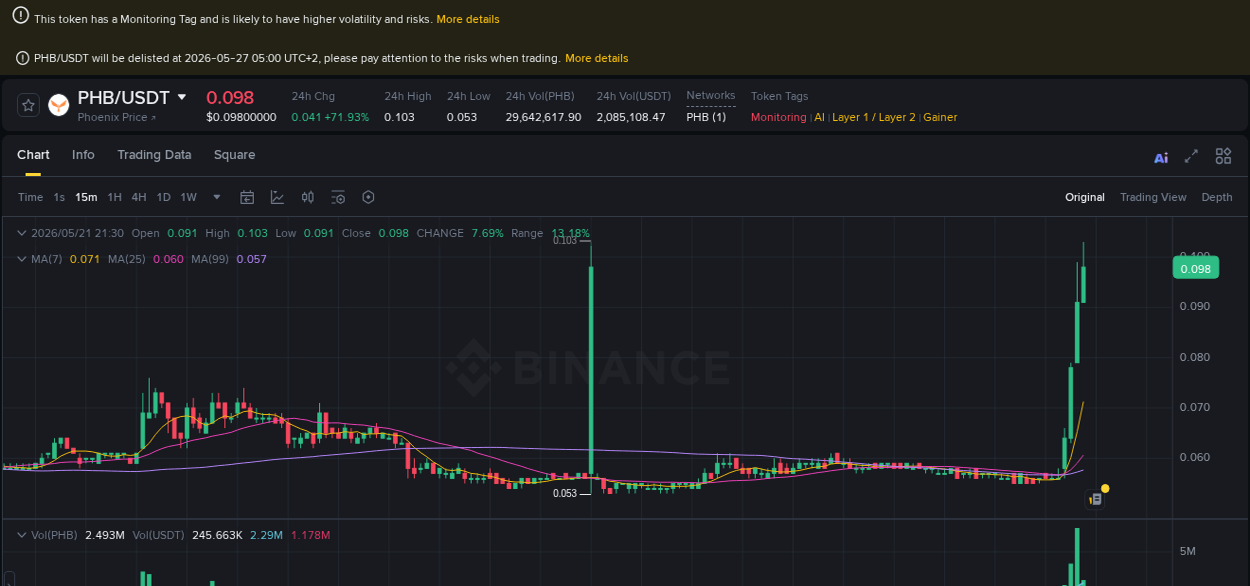Viewport: 1250px width, 586px height.
Task: Click the MA(7) indicator label
Action: [47, 259]
